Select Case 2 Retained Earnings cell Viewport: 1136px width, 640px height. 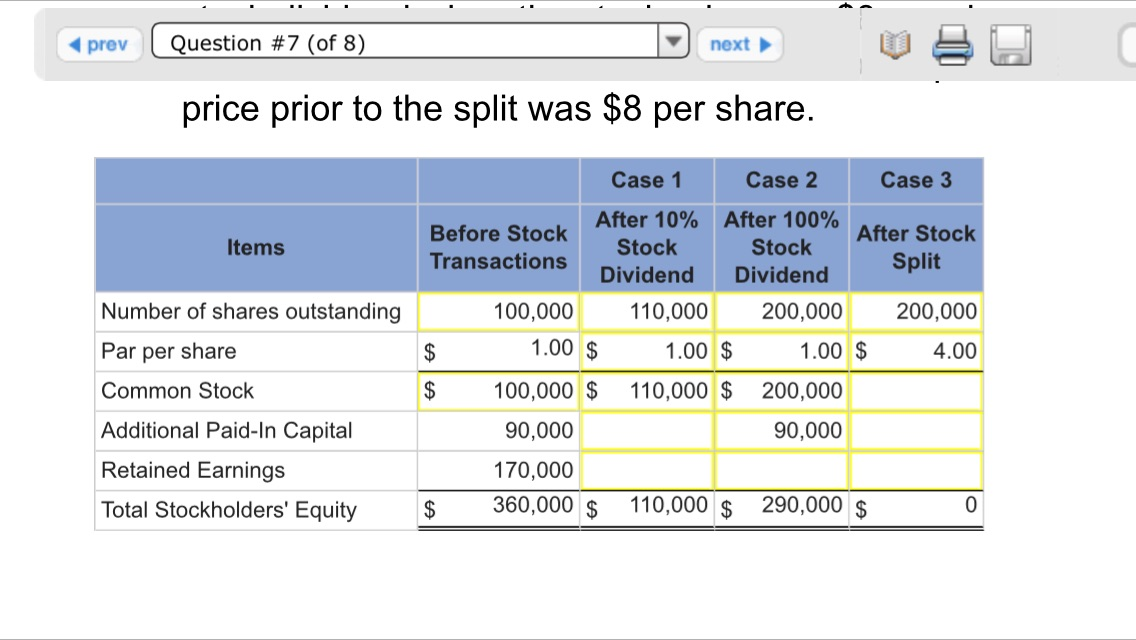(x=782, y=470)
